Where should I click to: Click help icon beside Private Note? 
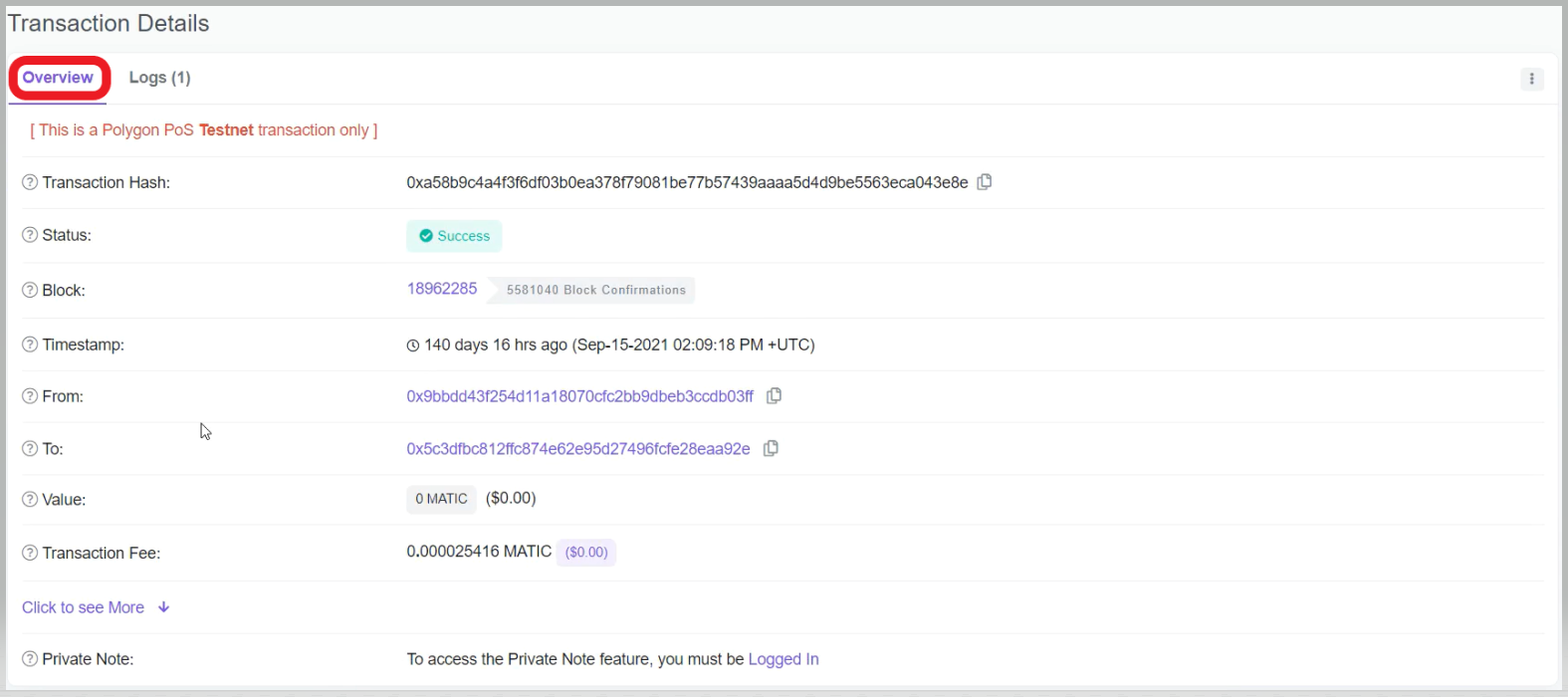30,659
